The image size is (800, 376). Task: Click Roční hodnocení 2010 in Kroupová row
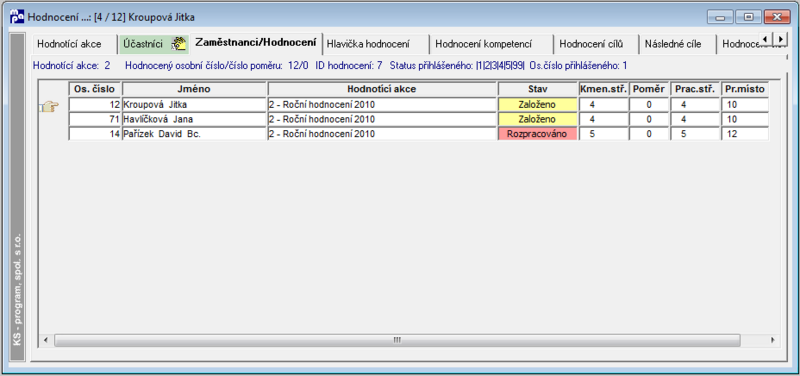click(x=382, y=105)
